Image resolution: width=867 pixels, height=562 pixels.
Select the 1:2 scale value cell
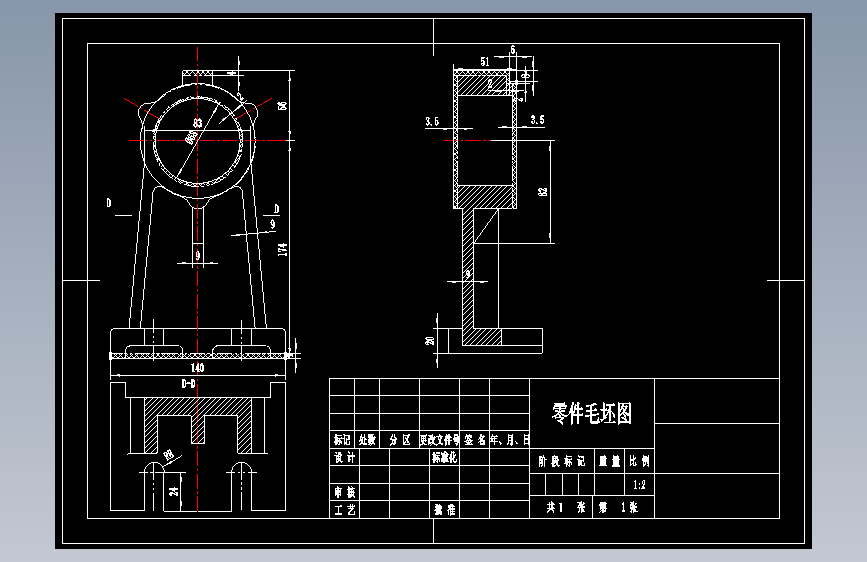click(x=639, y=485)
